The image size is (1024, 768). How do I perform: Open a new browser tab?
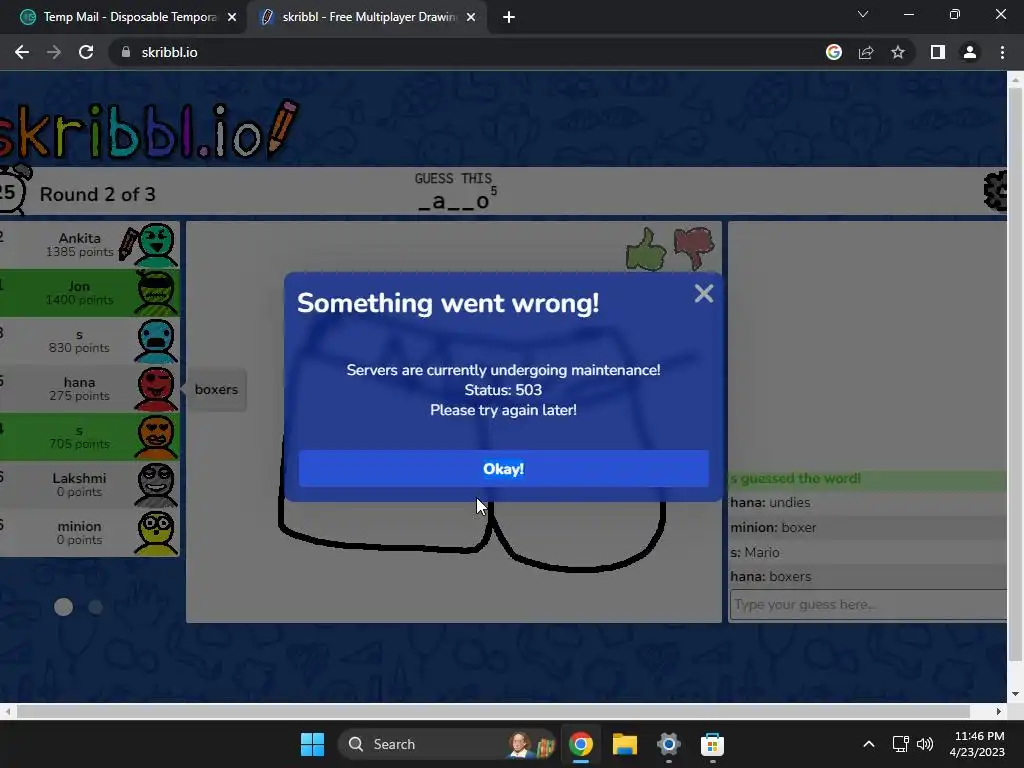(509, 17)
